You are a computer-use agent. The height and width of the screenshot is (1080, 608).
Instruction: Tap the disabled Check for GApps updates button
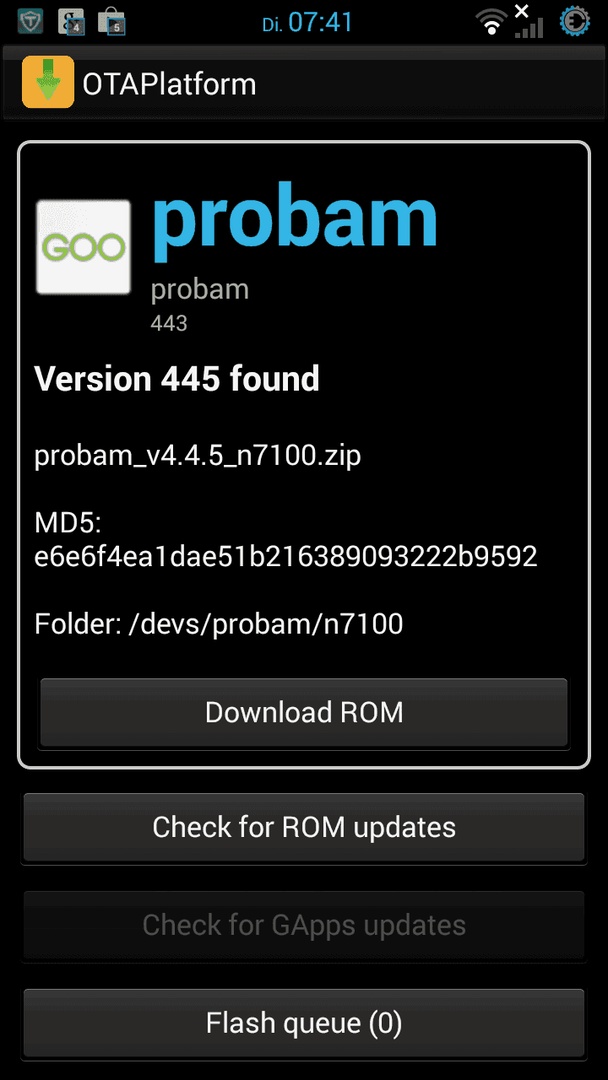coord(304,924)
